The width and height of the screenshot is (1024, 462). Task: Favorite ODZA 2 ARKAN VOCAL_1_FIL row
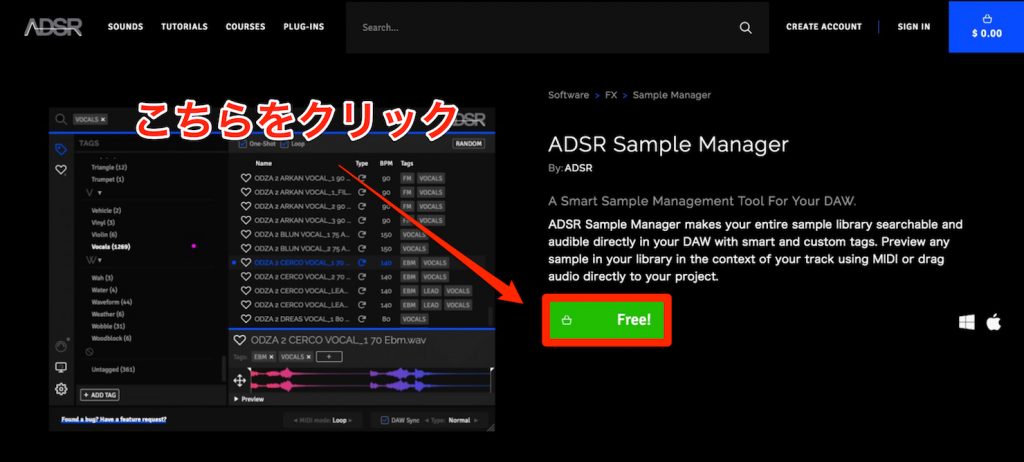[246, 192]
